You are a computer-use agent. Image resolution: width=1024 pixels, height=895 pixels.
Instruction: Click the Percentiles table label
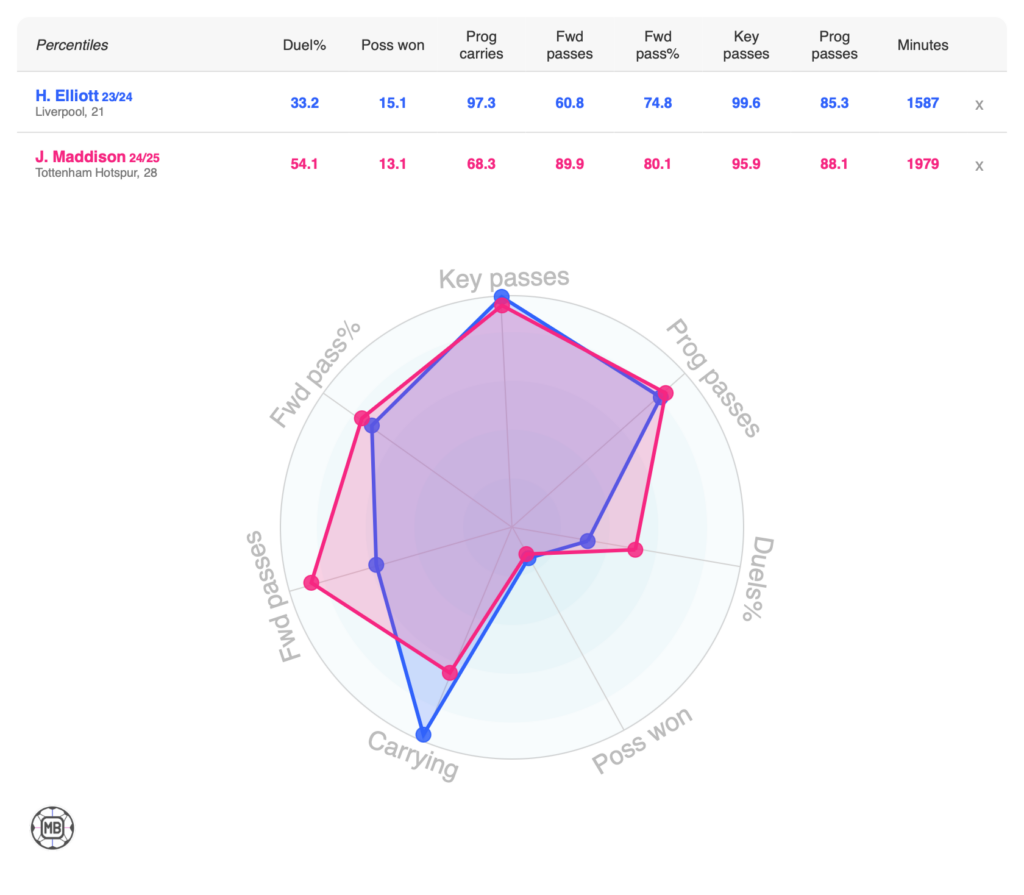coord(72,45)
